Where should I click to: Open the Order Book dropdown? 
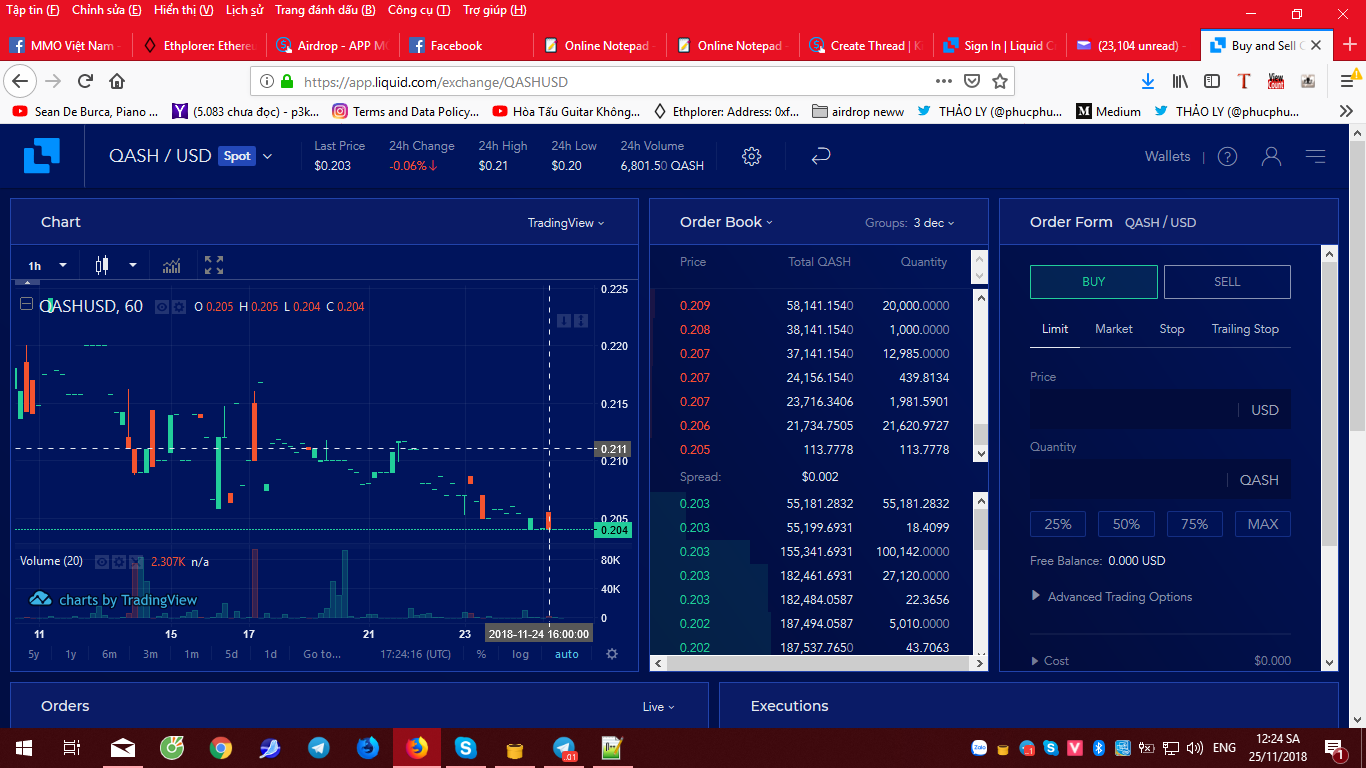click(x=726, y=222)
